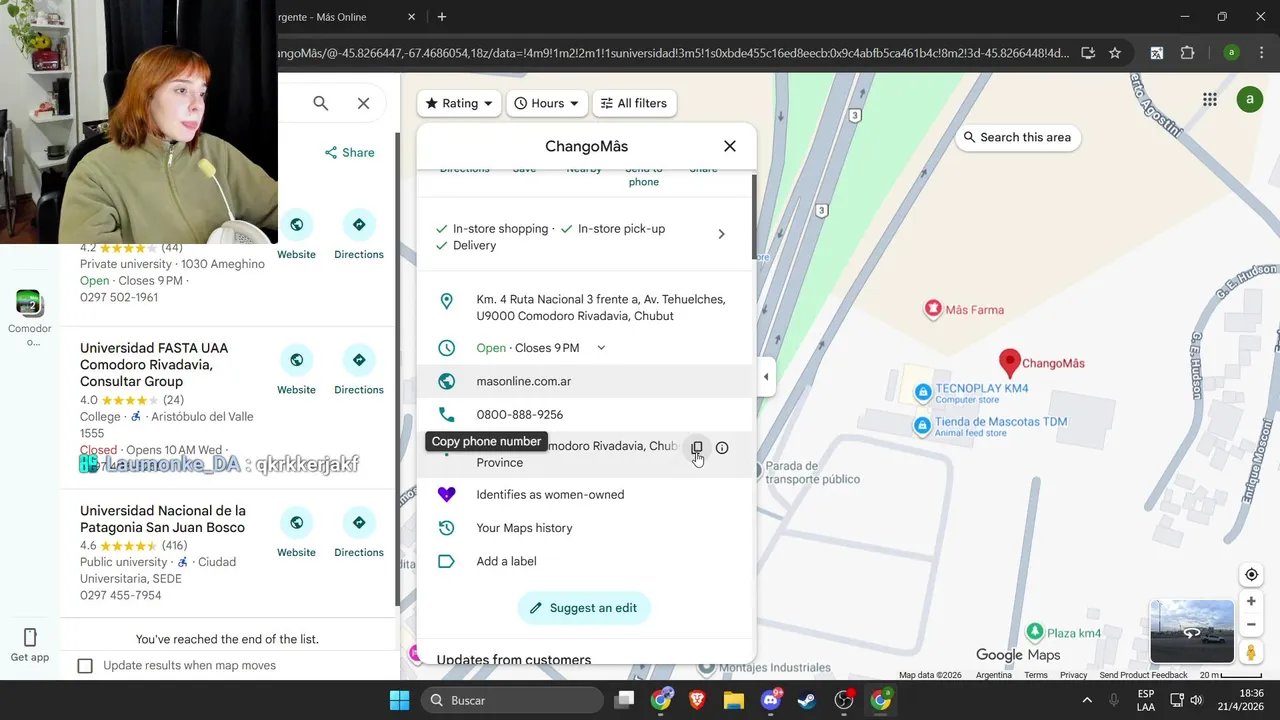Click the Send Product Feedback link
This screenshot has width=1280, height=720.
click(1143, 675)
